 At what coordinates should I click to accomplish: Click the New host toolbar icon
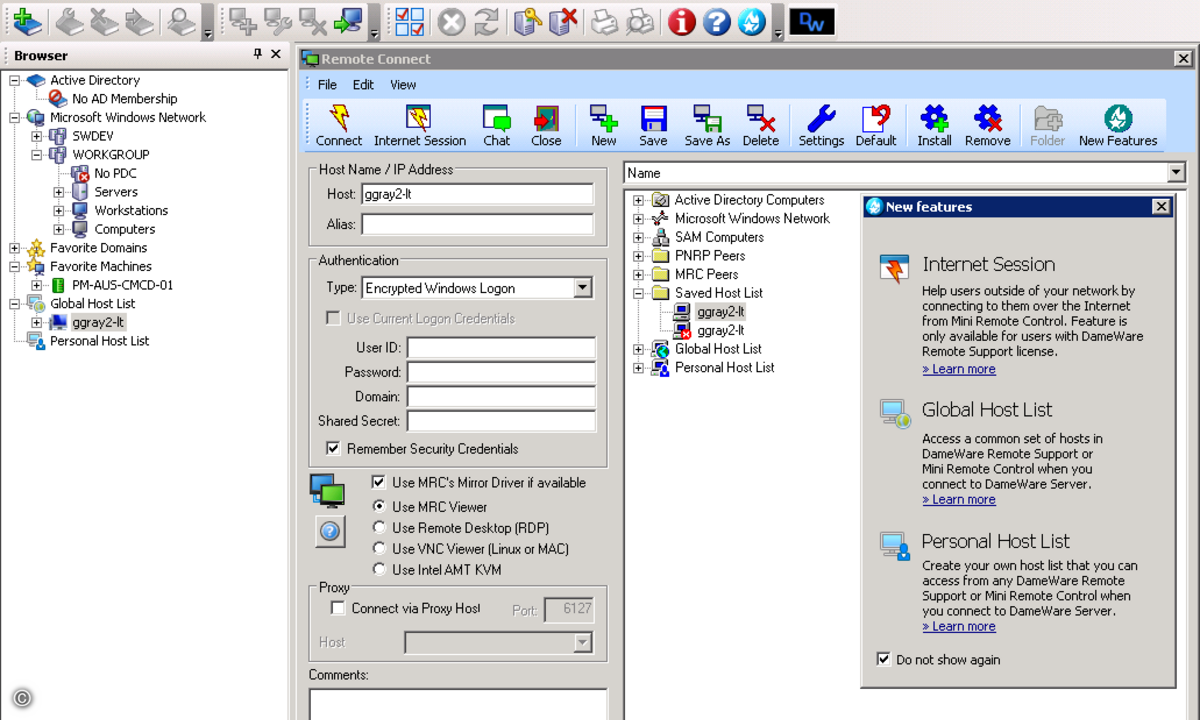pos(604,126)
